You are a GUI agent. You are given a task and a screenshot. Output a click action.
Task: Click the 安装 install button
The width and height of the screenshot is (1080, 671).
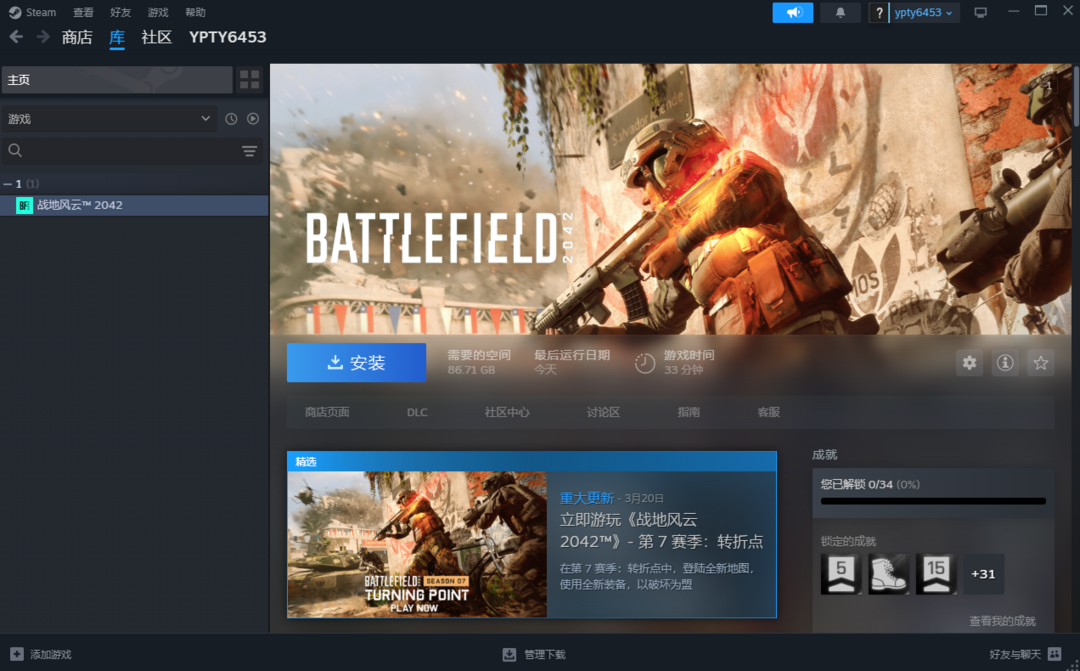(x=356, y=362)
